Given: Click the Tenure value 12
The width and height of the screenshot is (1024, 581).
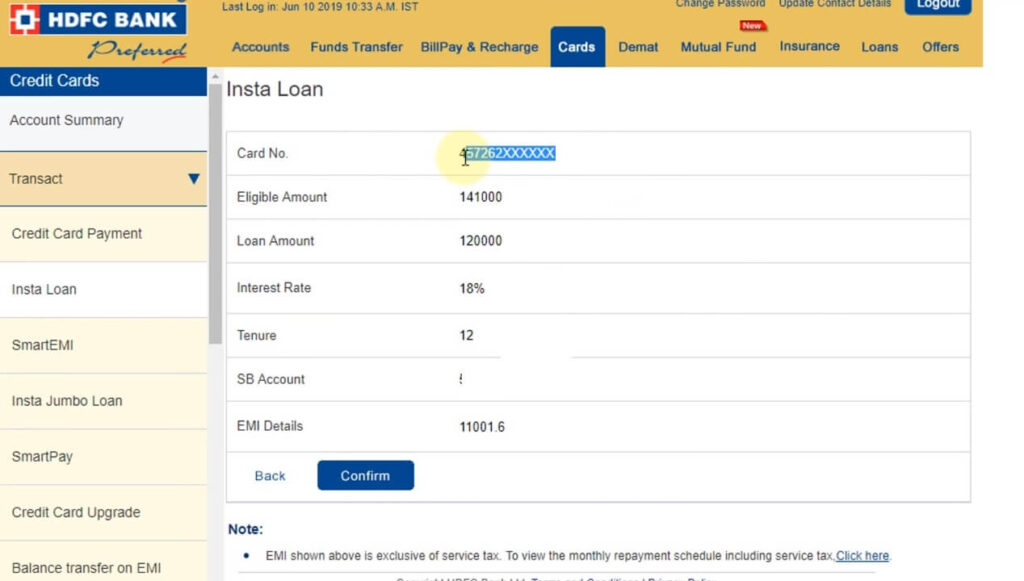Looking at the screenshot, I should tap(466, 336).
